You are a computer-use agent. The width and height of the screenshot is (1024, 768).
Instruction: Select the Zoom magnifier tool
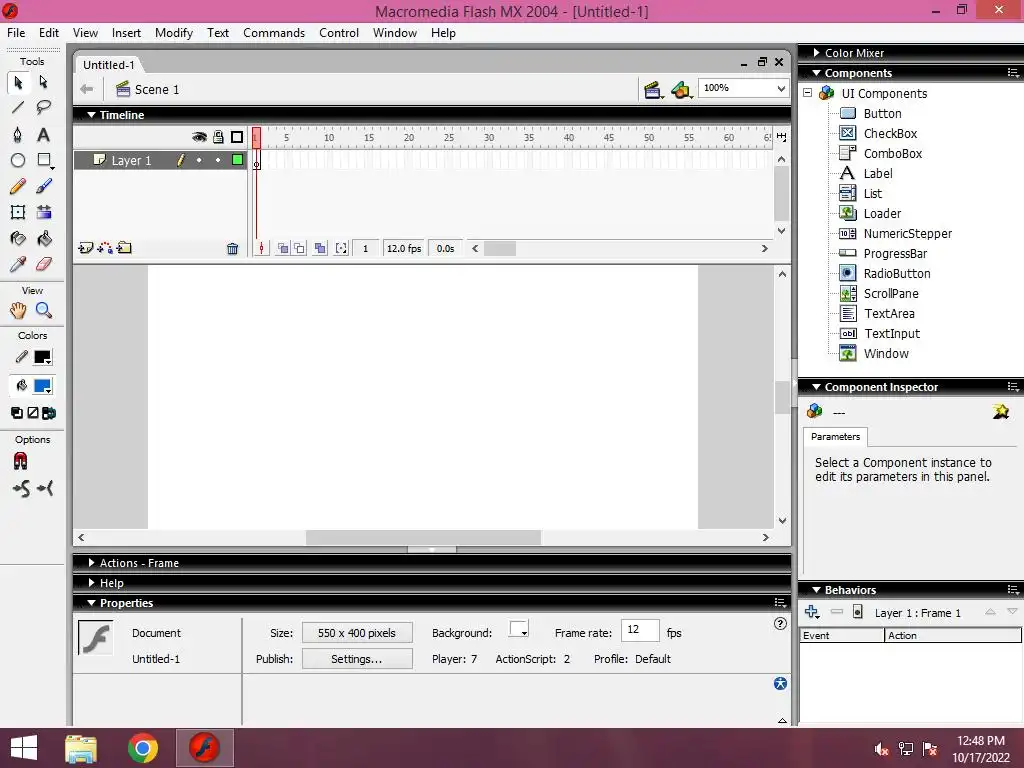click(x=44, y=311)
